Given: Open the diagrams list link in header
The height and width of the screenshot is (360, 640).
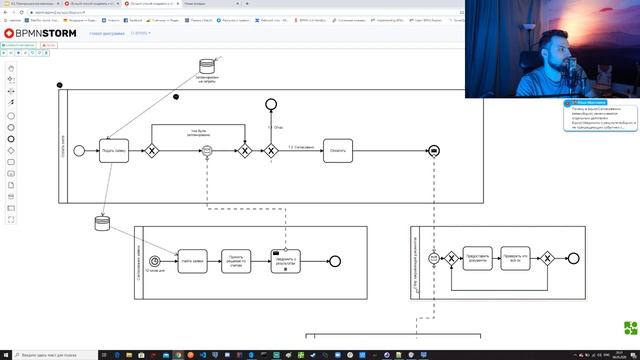Looking at the screenshot, I should pyautogui.click(x=107, y=33).
